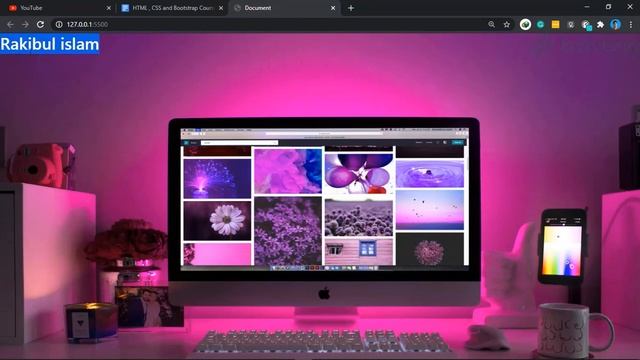This screenshot has width=640, height=360.
Task: Open the zoom magnifier in address bar
Action: (x=491, y=24)
